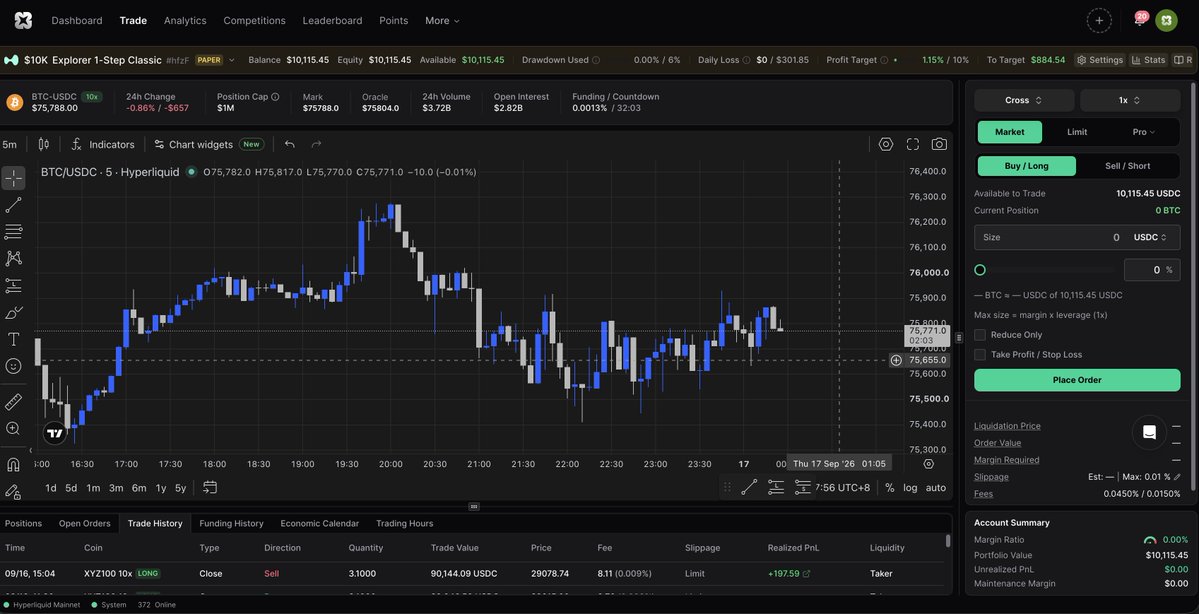
Task: Activate the zoom in tool
Action: pyautogui.click(x=13, y=428)
